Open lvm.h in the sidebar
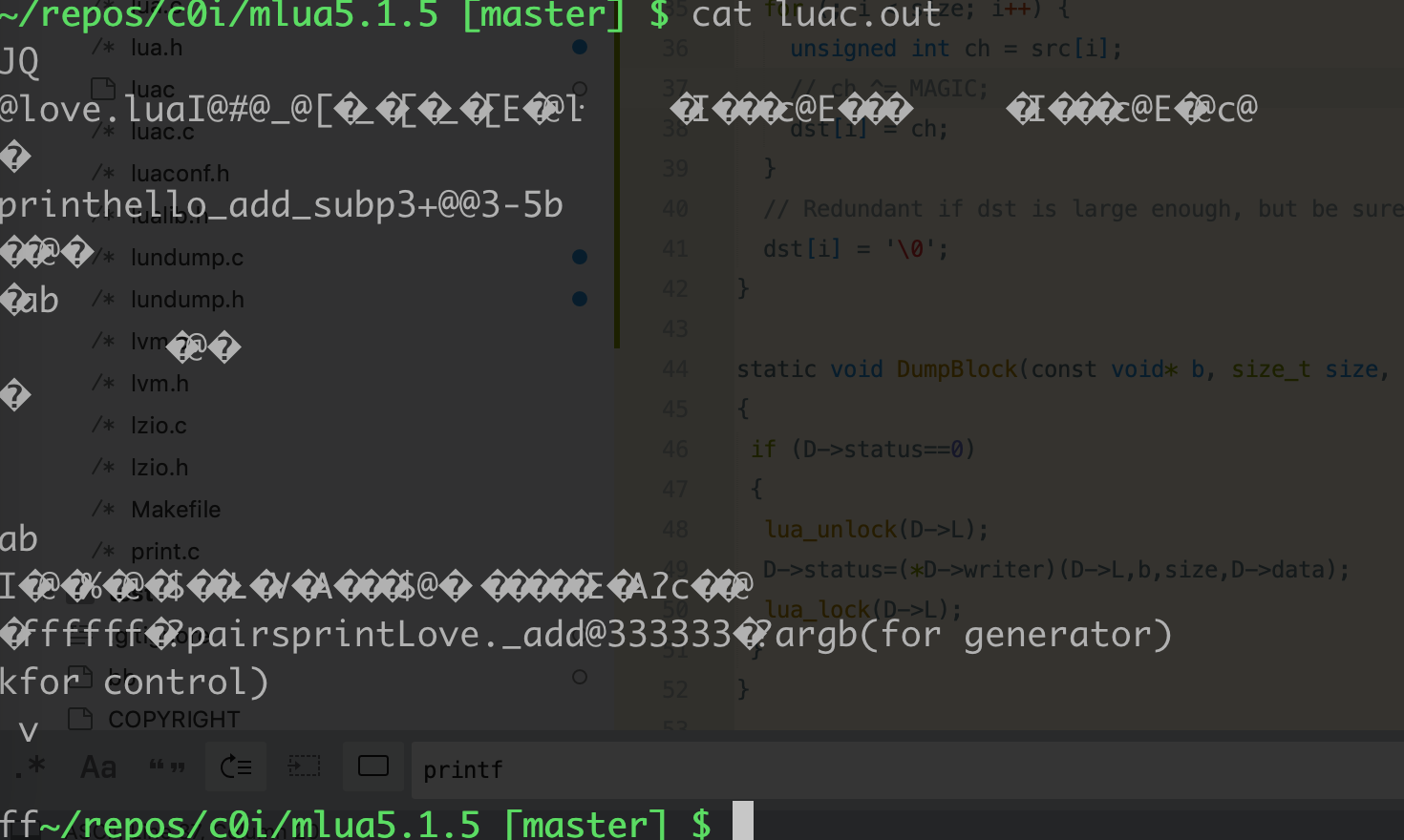The image size is (1404, 840). 160,384
